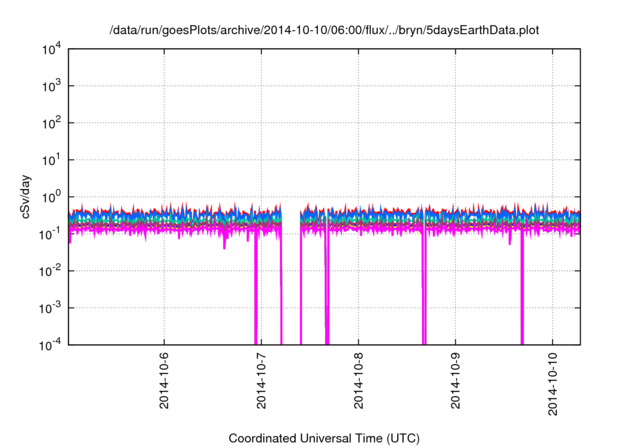Viewport: 640px width, 448px height.
Task: Click the 10^3 y-axis tick label
Action: click(51, 86)
